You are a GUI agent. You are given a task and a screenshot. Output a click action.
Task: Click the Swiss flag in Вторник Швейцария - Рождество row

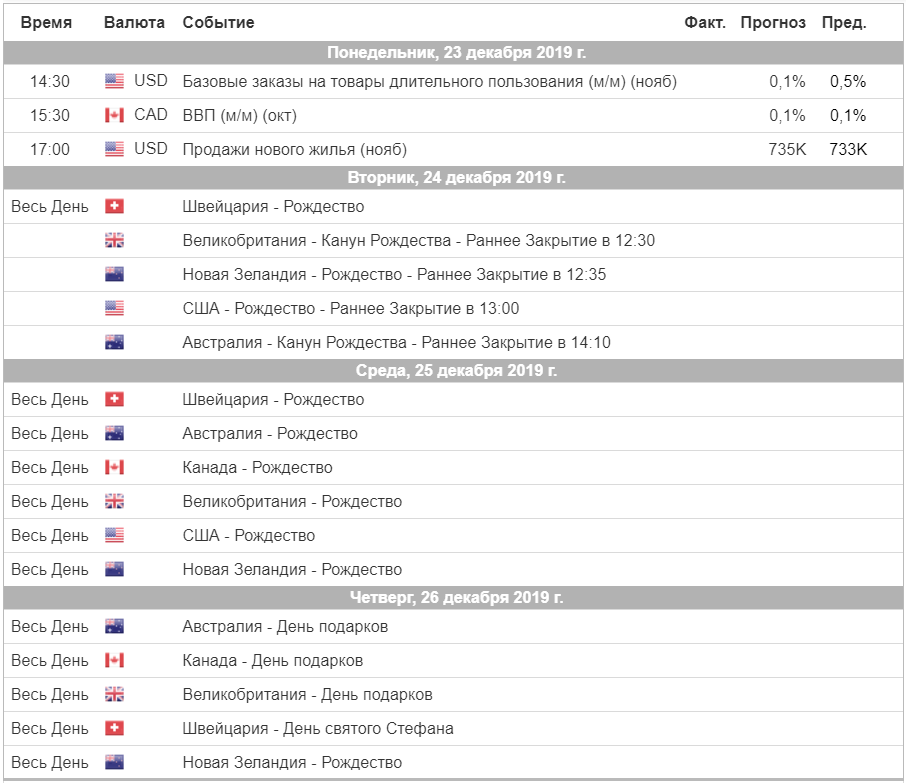coord(114,206)
